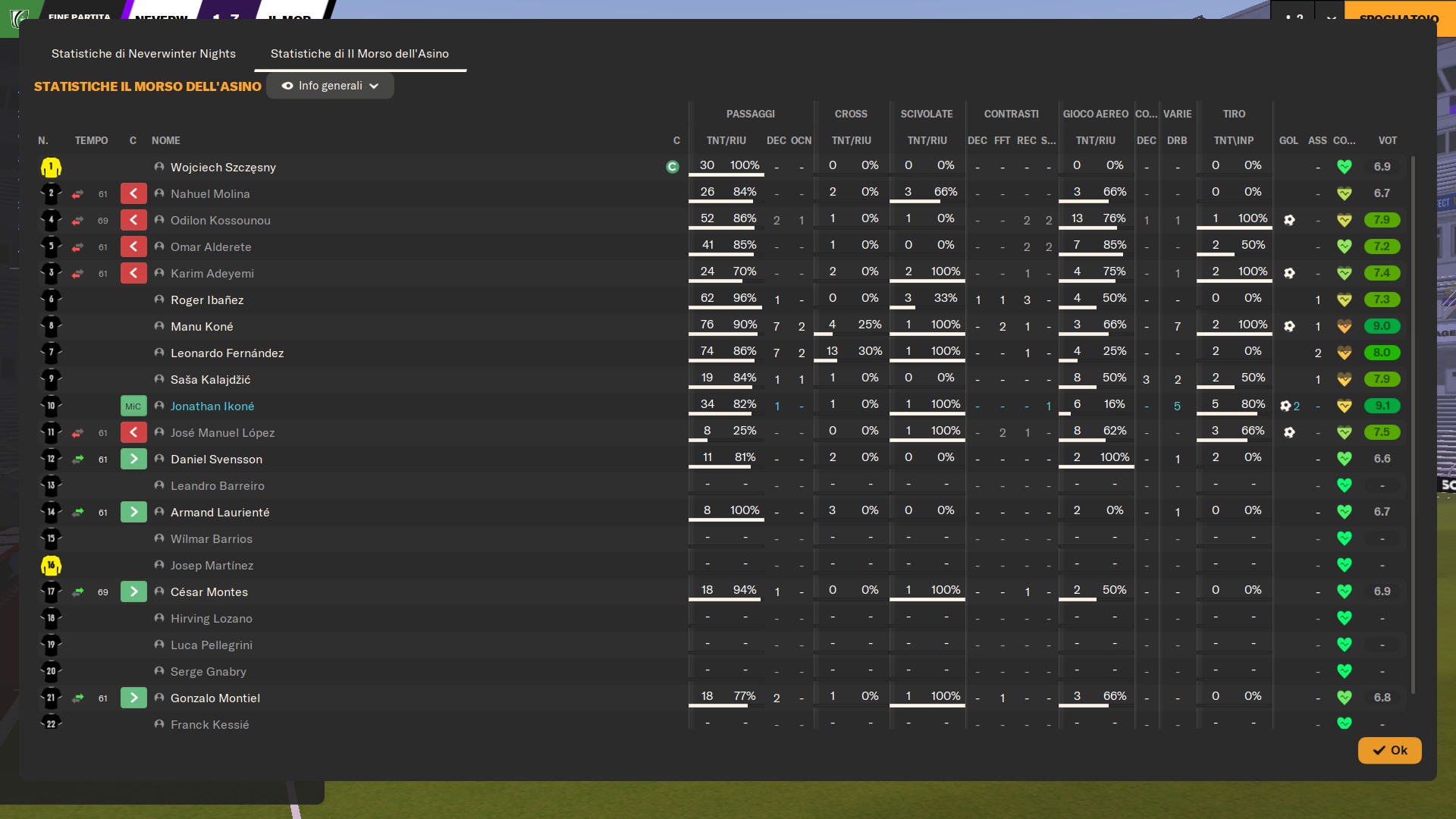
Task: Switch to Statistiche di Neverwinter Nights tab
Action: click(x=143, y=54)
